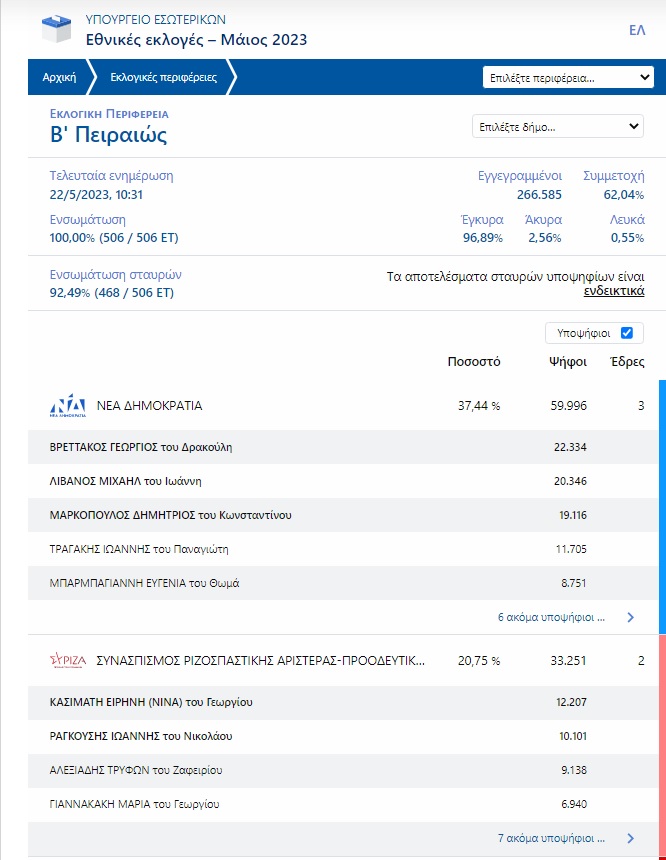Expand 6 ακόμα υποψήφιοι list
The width and height of the screenshot is (666, 860).
pyautogui.click(x=551, y=618)
